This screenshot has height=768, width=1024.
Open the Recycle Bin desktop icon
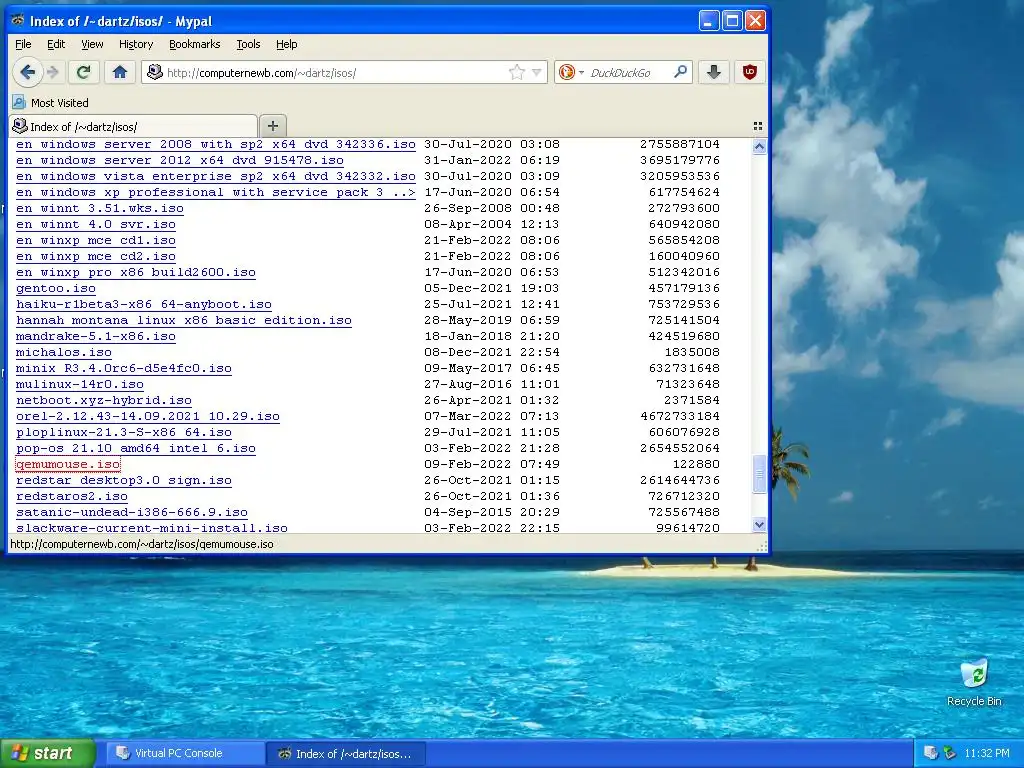point(974,682)
